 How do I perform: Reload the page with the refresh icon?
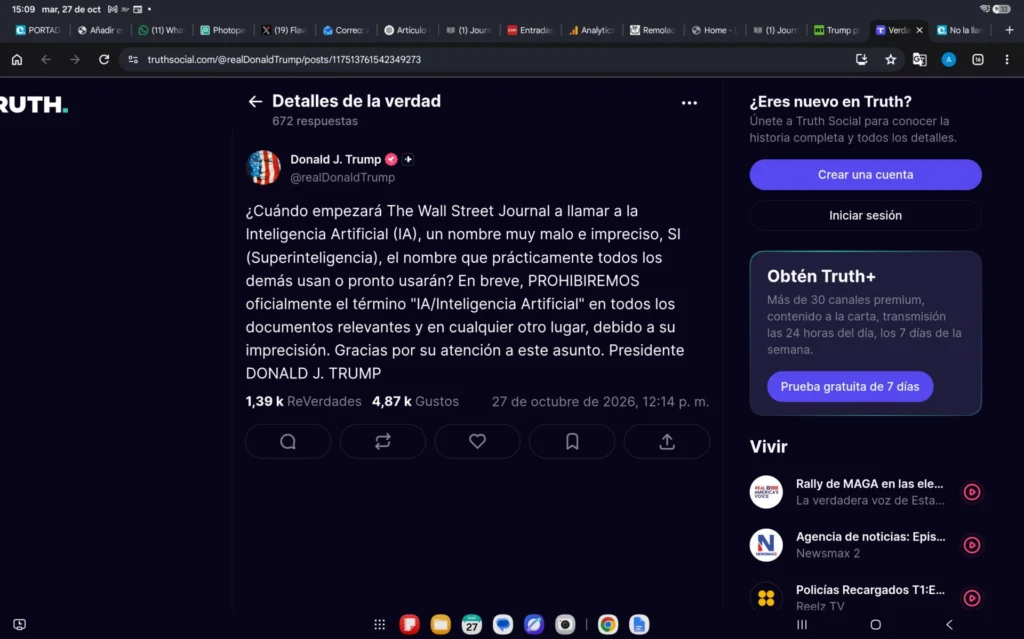[x=104, y=59]
